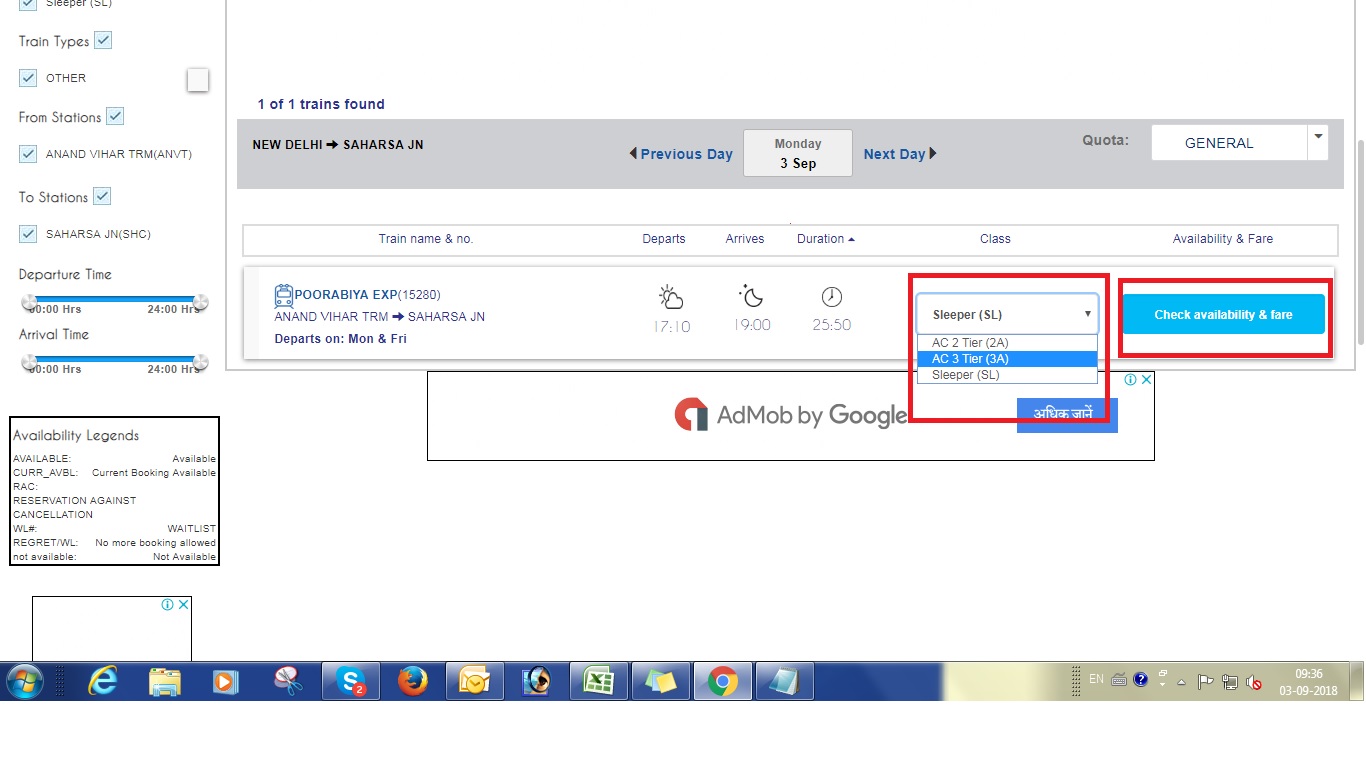The image size is (1366, 768).
Task: Click the Departure Time slider right handle
Action: tap(200, 302)
